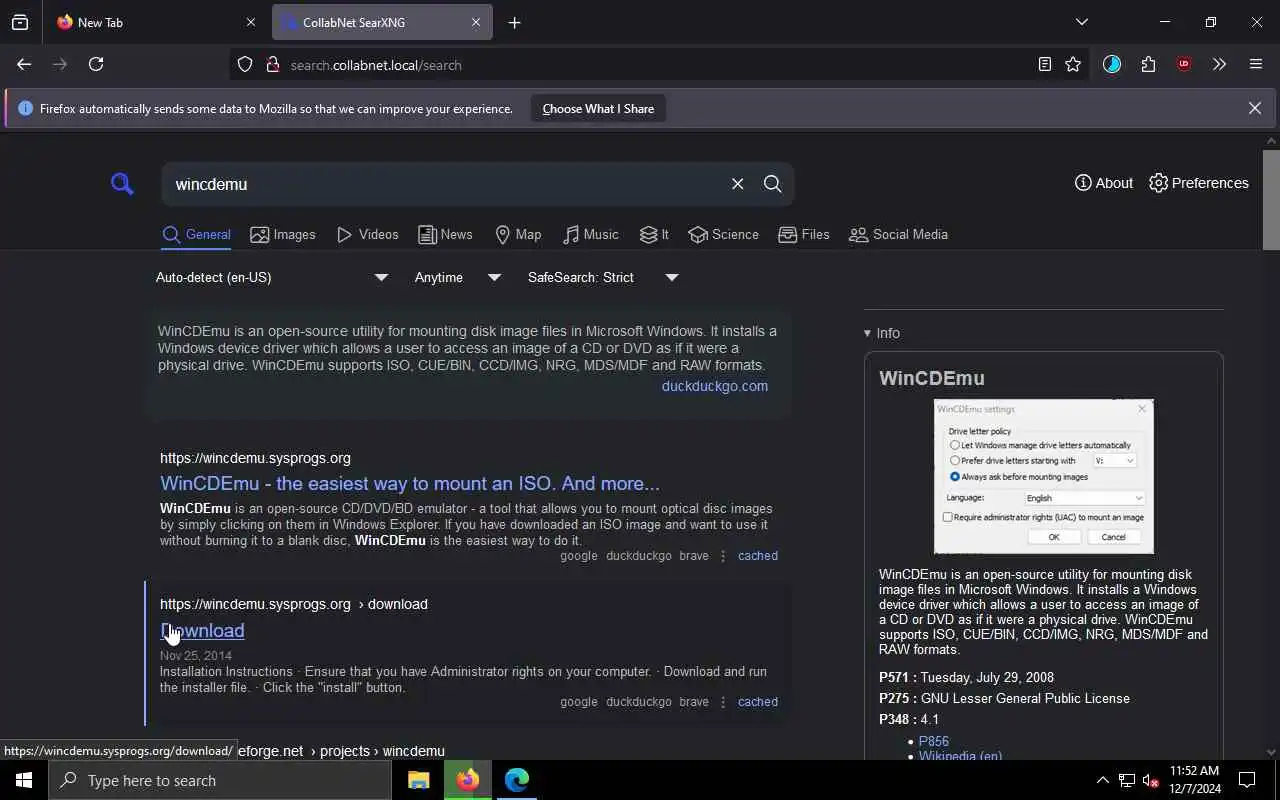Open cached version of Download result
Image resolution: width=1280 pixels, height=800 pixels.
[x=758, y=702]
